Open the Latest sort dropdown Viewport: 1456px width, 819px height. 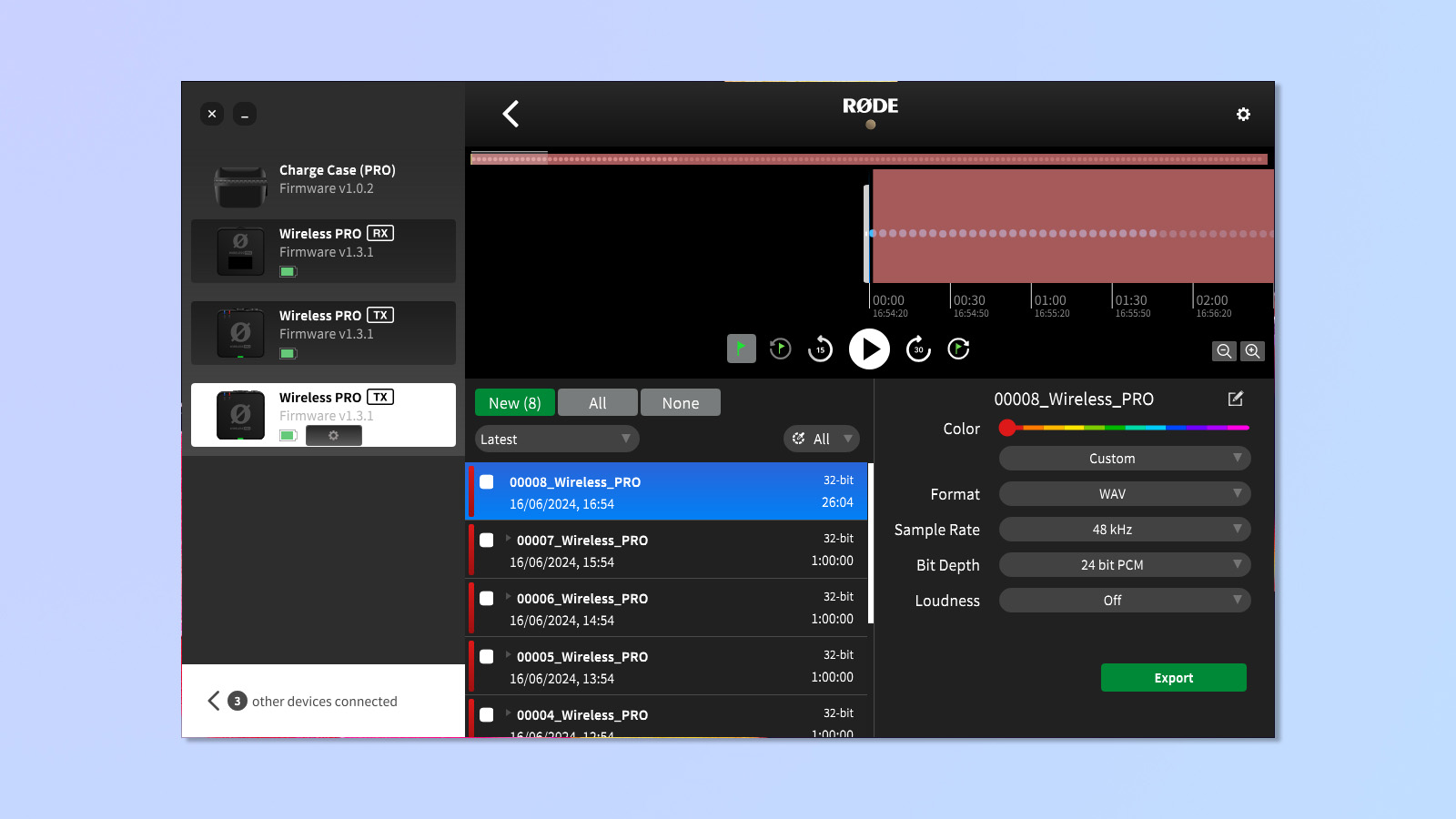point(556,440)
